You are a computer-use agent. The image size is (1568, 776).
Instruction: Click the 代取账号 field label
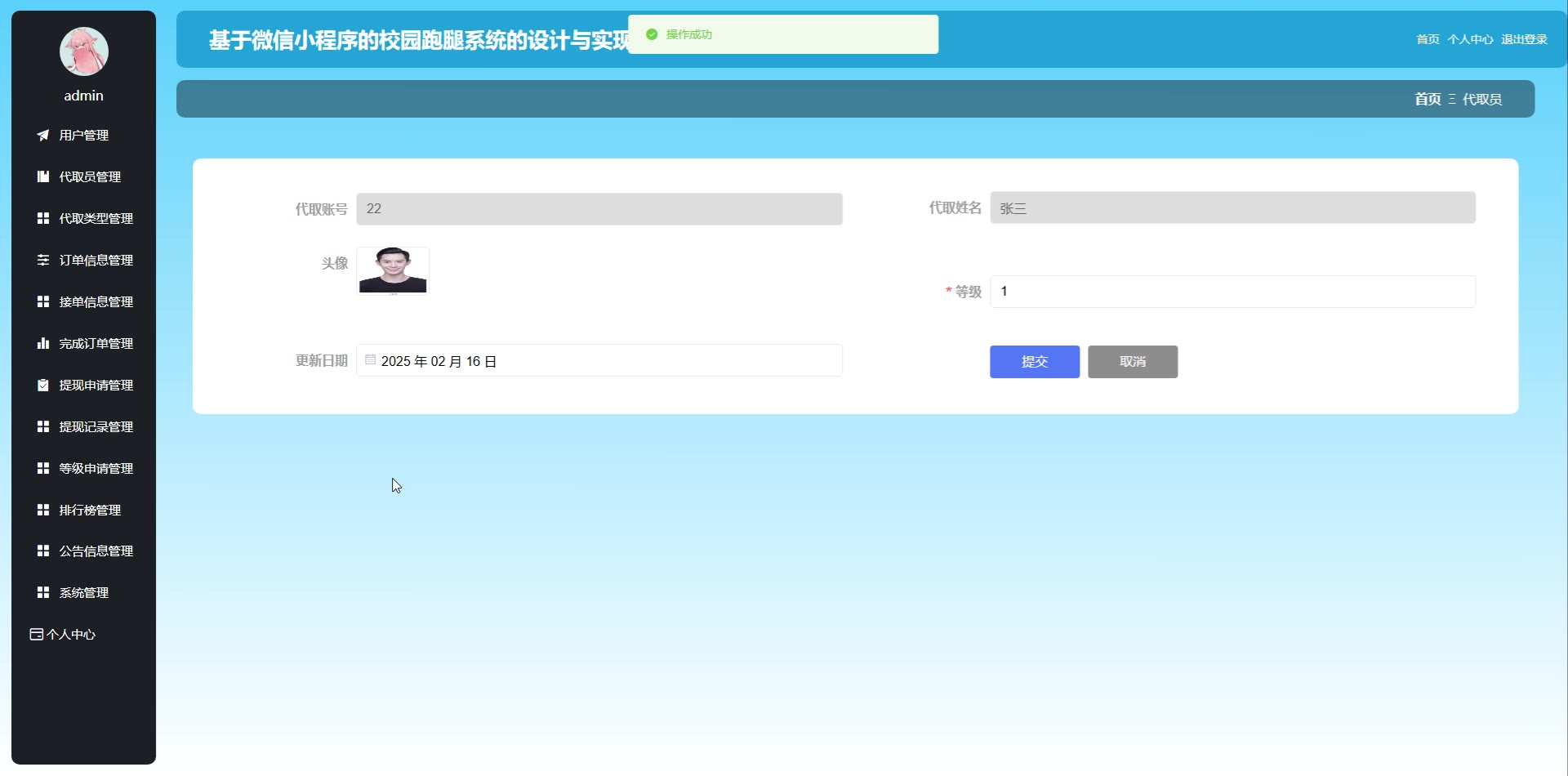(322, 209)
